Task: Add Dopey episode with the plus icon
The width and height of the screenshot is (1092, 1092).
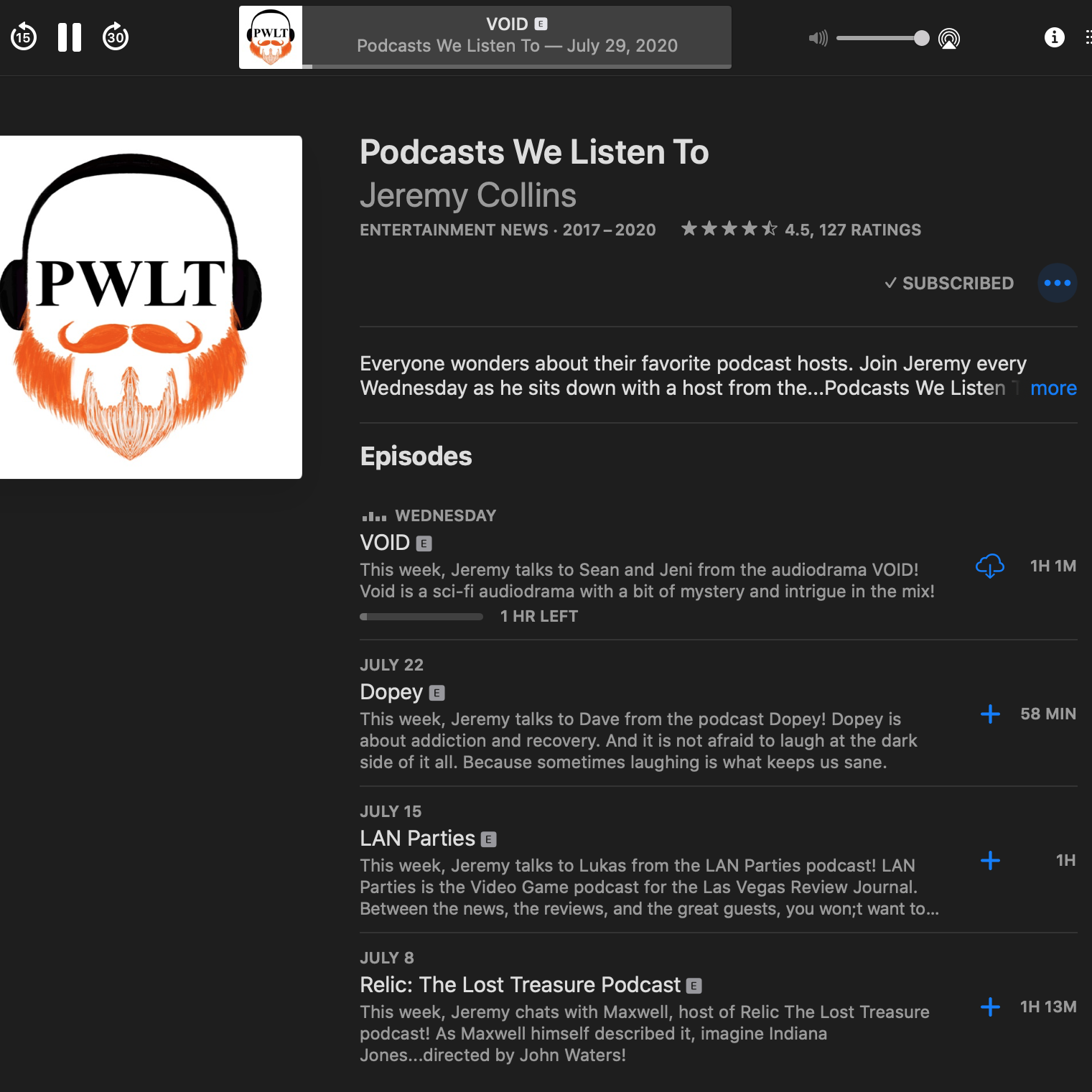Action: click(x=990, y=714)
